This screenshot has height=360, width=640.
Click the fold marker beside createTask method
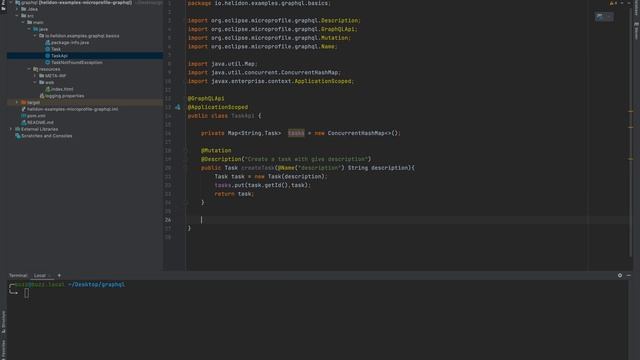186,168
